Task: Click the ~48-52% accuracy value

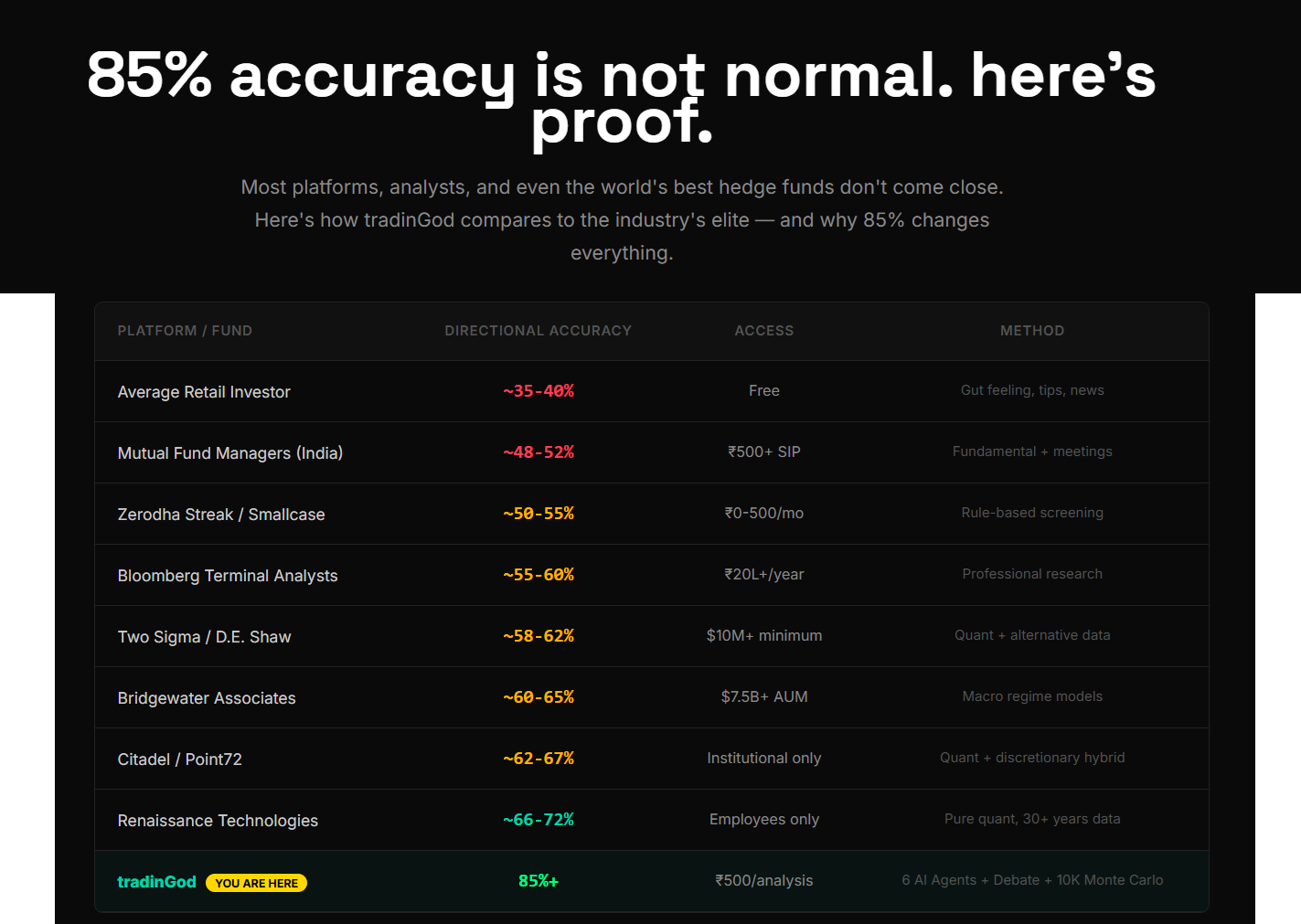Action: pos(538,452)
